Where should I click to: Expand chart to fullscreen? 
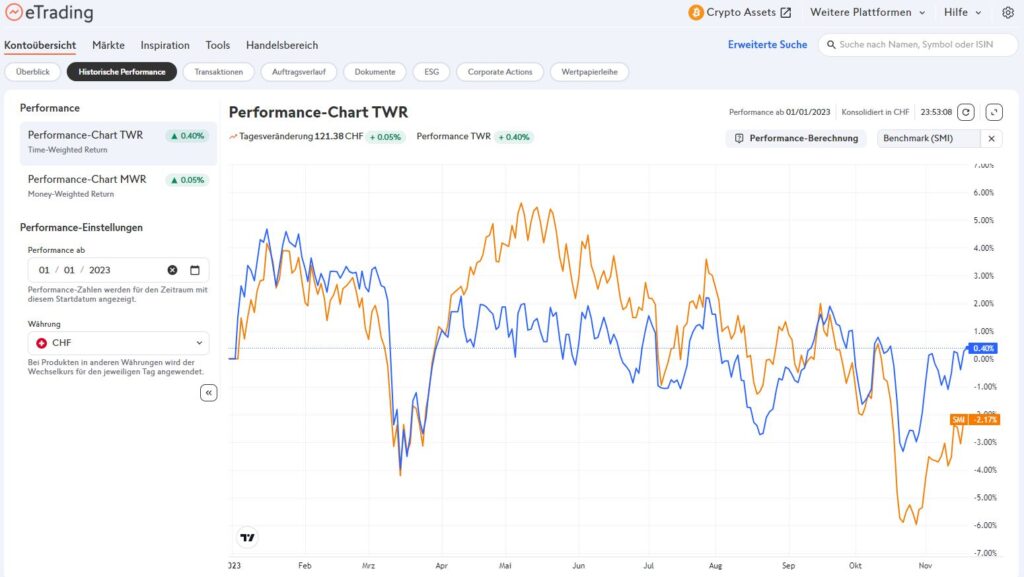[x=994, y=112]
